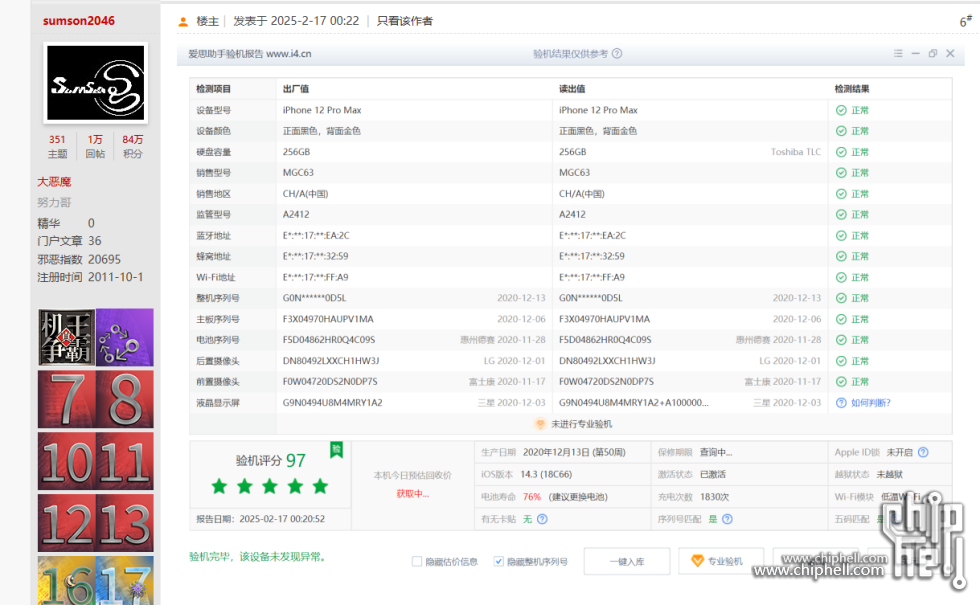Select the post floor number 6#
980x605 pixels.
(x=966, y=21)
